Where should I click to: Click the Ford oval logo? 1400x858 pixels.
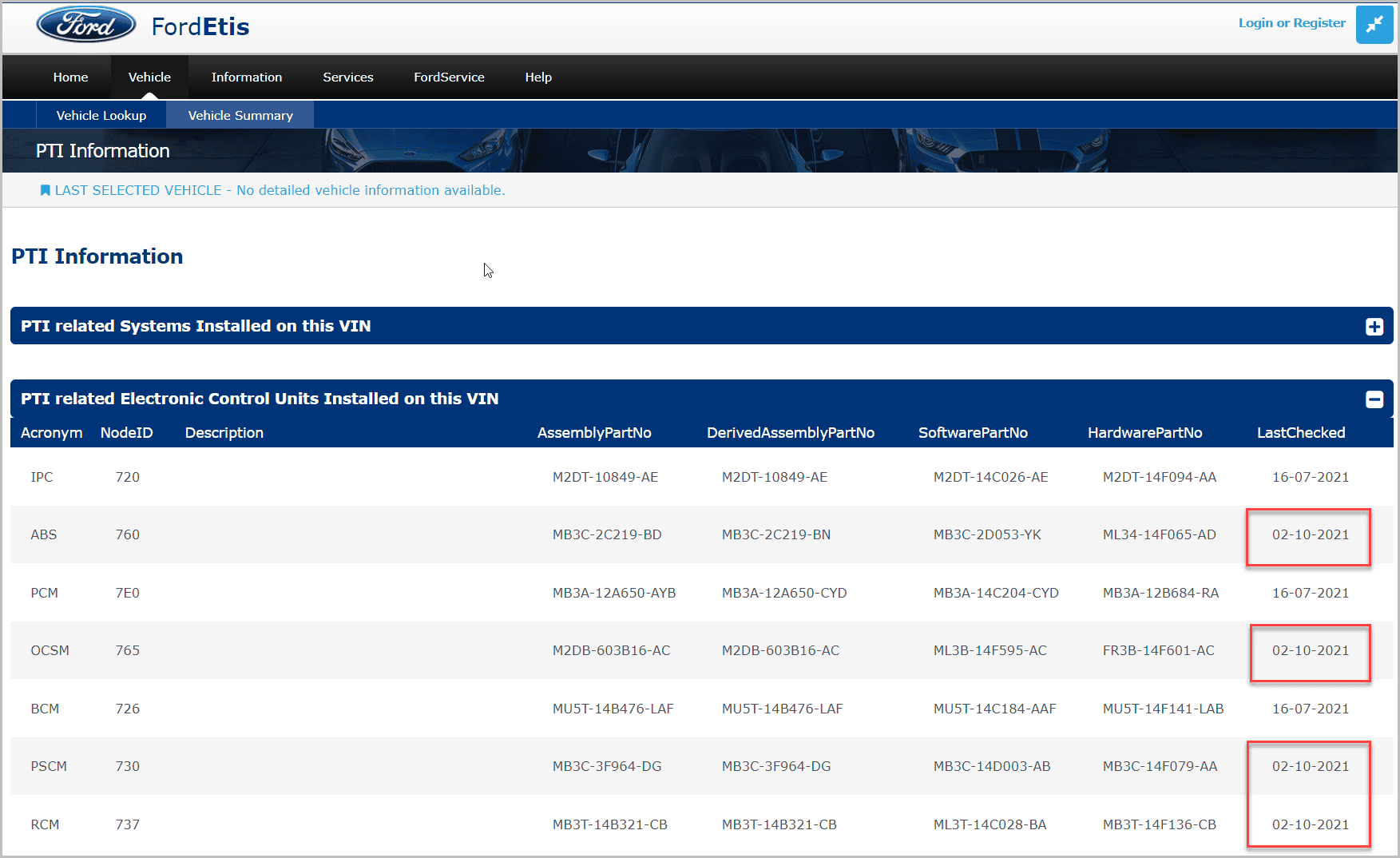tap(86, 25)
